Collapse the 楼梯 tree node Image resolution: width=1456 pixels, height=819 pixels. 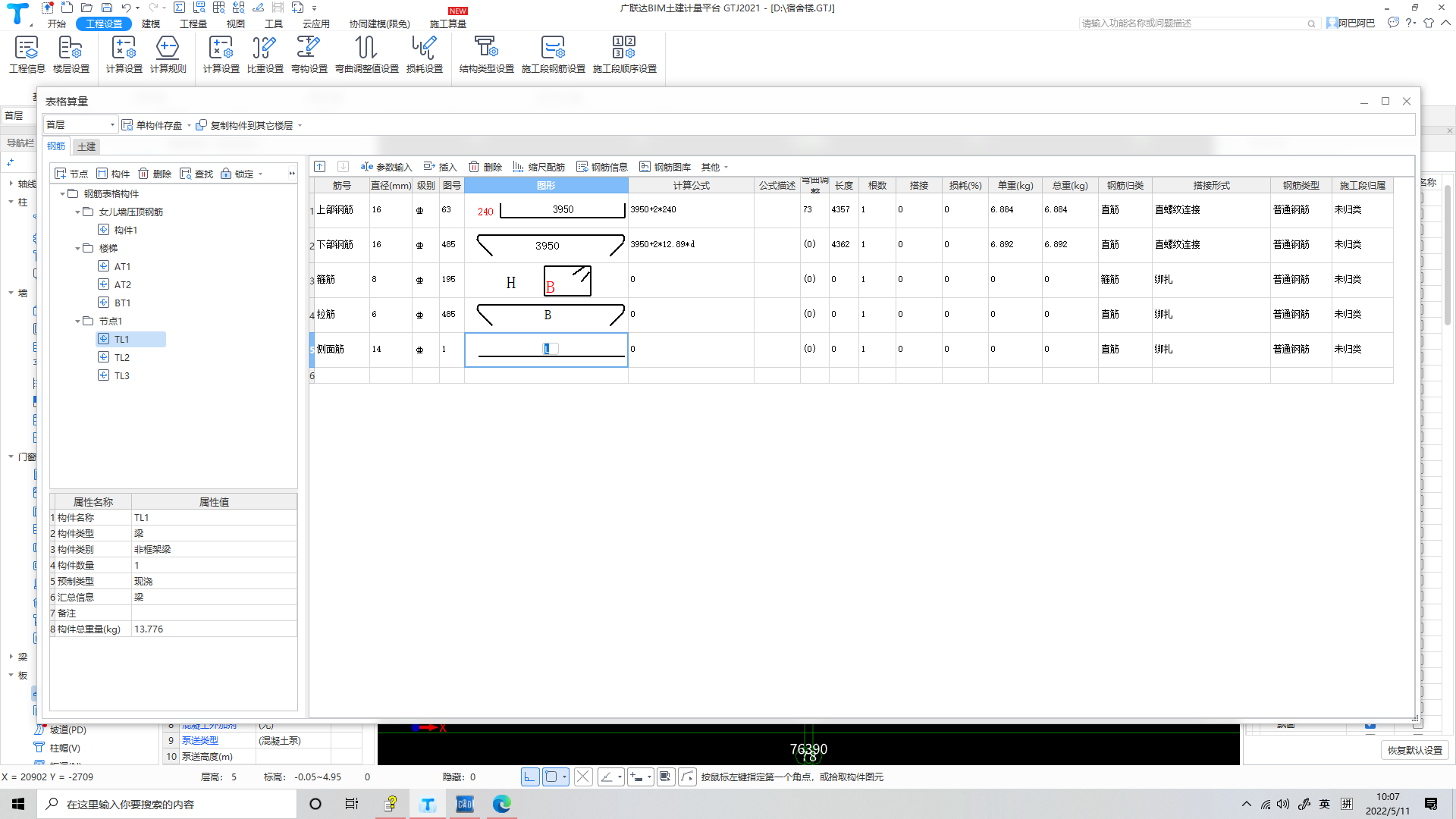point(77,248)
